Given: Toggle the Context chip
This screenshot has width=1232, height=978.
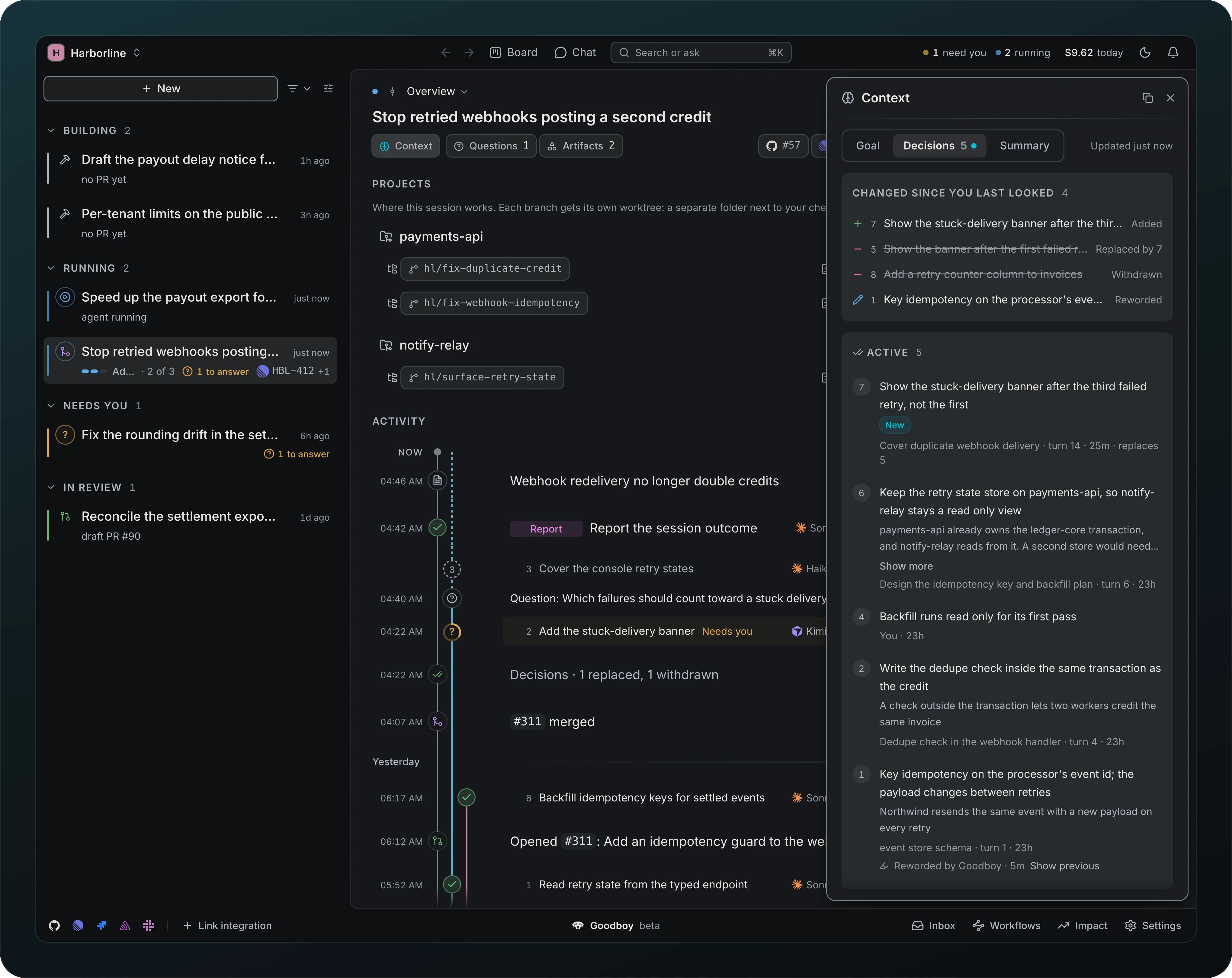Looking at the screenshot, I should tap(406, 146).
